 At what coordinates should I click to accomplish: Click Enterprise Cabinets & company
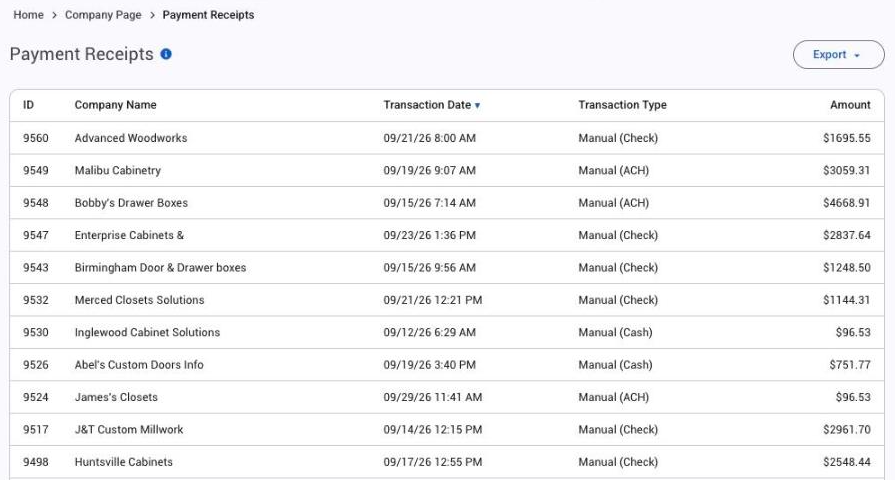(129, 235)
